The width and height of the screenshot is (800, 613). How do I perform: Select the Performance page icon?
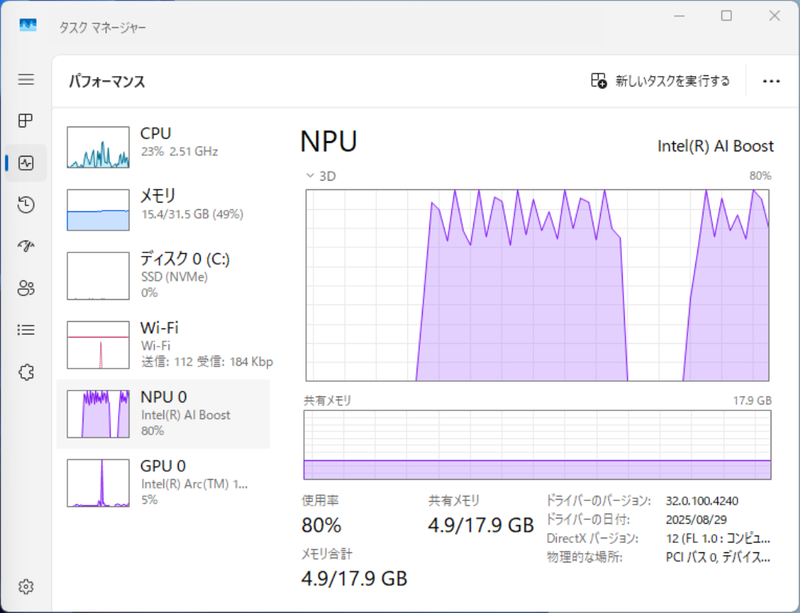click(x=26, y=163)
